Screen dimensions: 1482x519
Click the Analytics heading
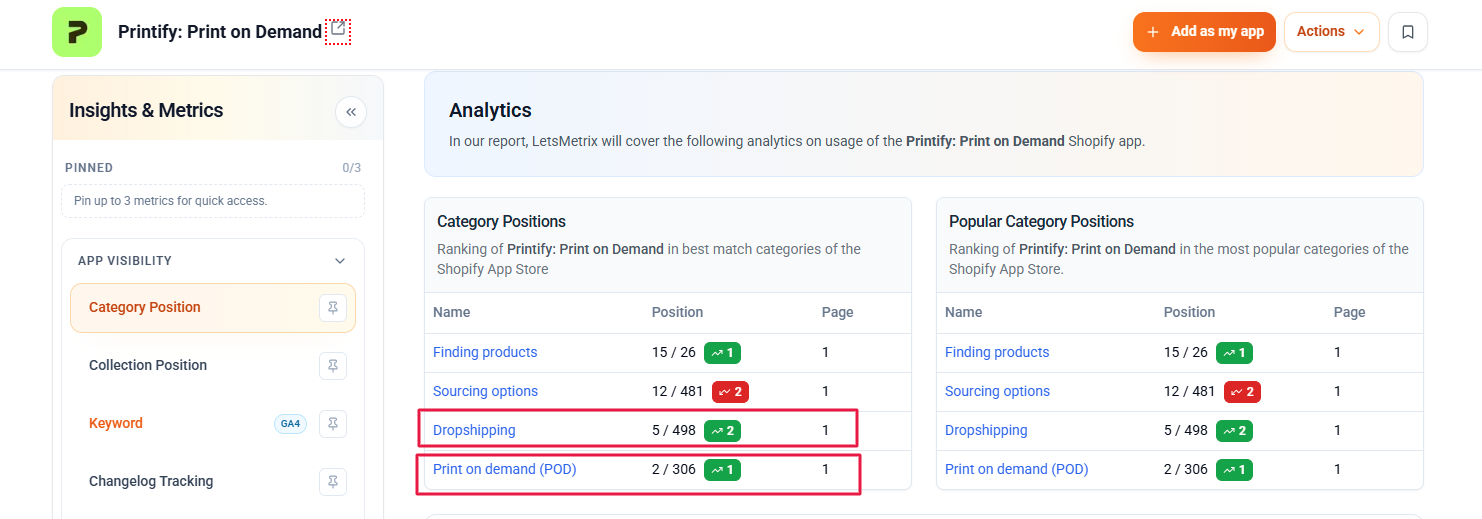tap(490, 111)
